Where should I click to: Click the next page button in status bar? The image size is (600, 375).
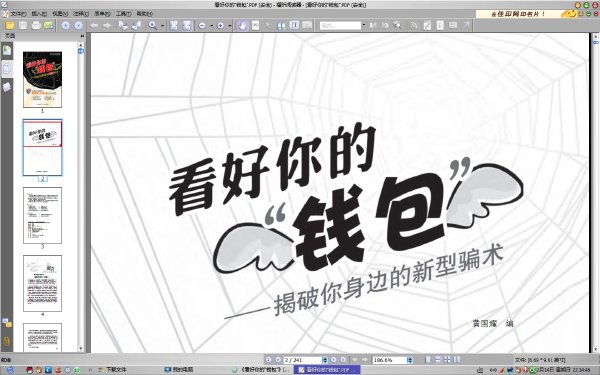(x=333, y=360)
